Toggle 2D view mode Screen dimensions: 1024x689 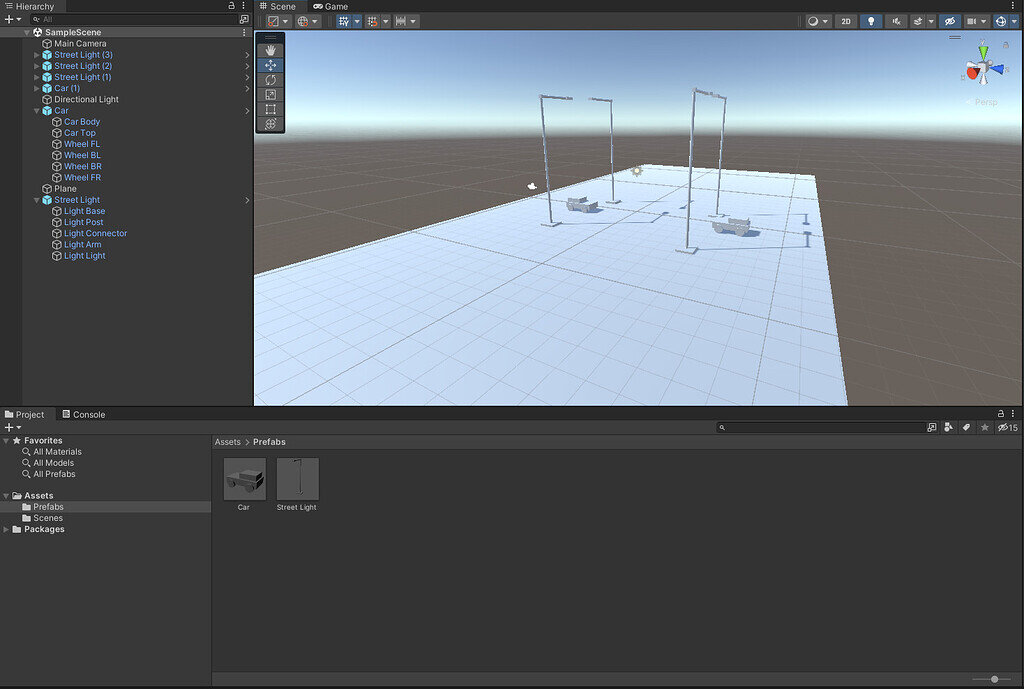(846, 20)
